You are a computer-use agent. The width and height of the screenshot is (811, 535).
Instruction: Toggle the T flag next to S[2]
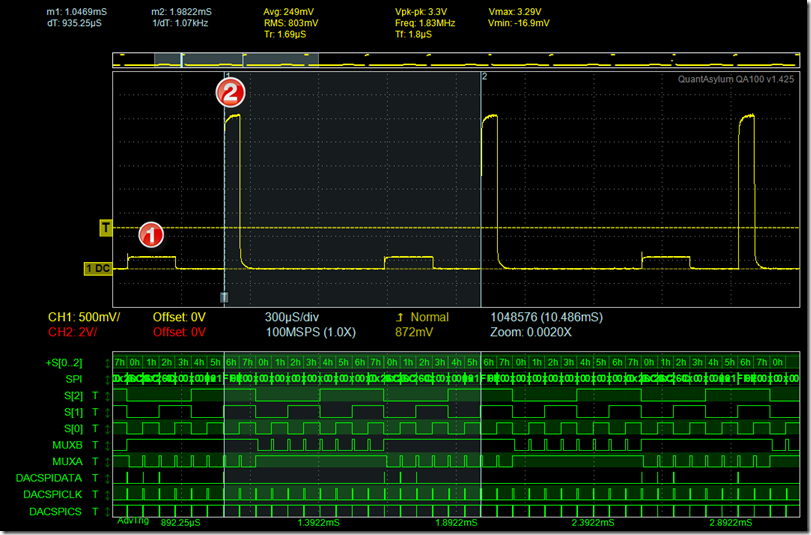(95, 396)
